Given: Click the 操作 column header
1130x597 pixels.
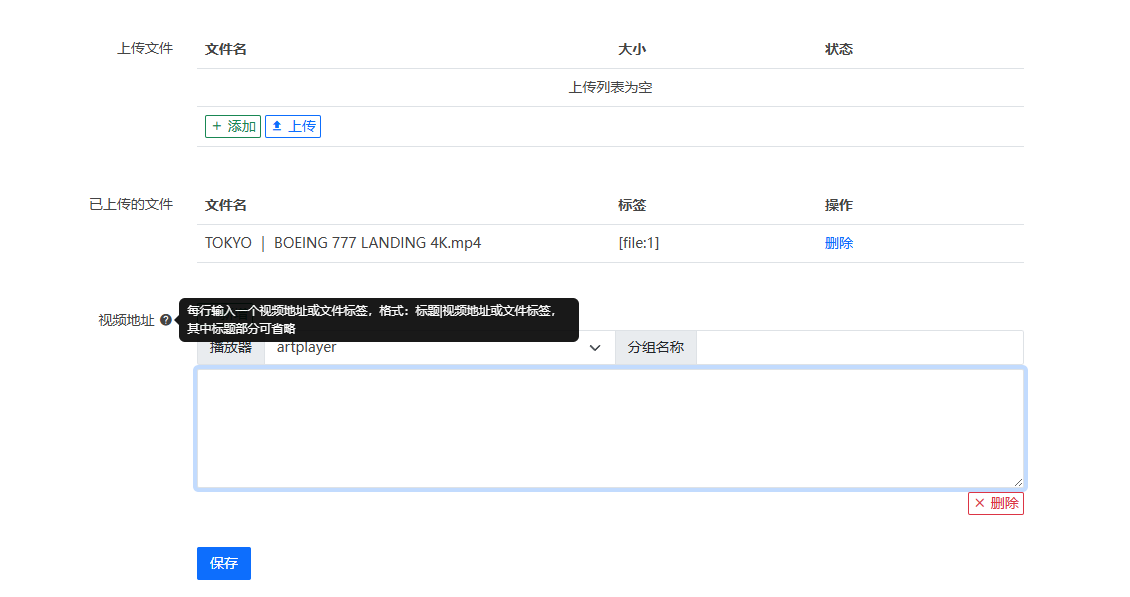Looking at the screenshot, I should pyautogui.click(x=838, y=205).
